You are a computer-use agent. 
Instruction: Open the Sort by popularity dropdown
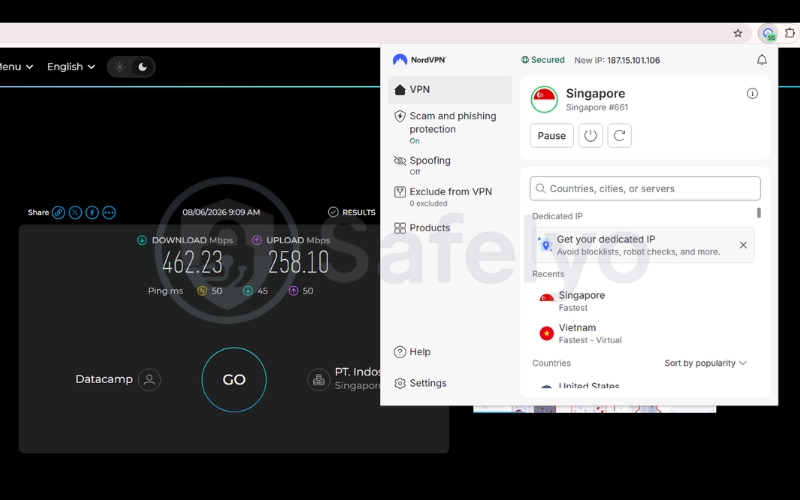(x=705, y=363)
